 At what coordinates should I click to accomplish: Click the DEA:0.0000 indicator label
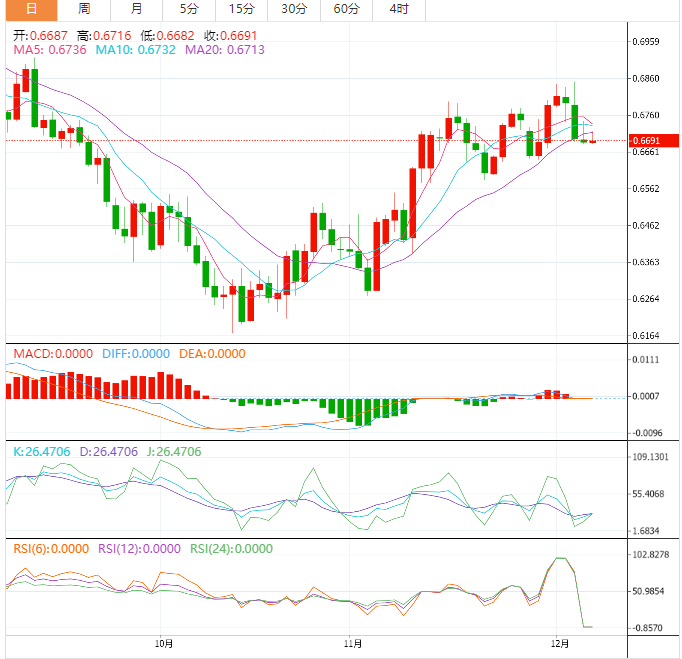click(x=212, y=354)
